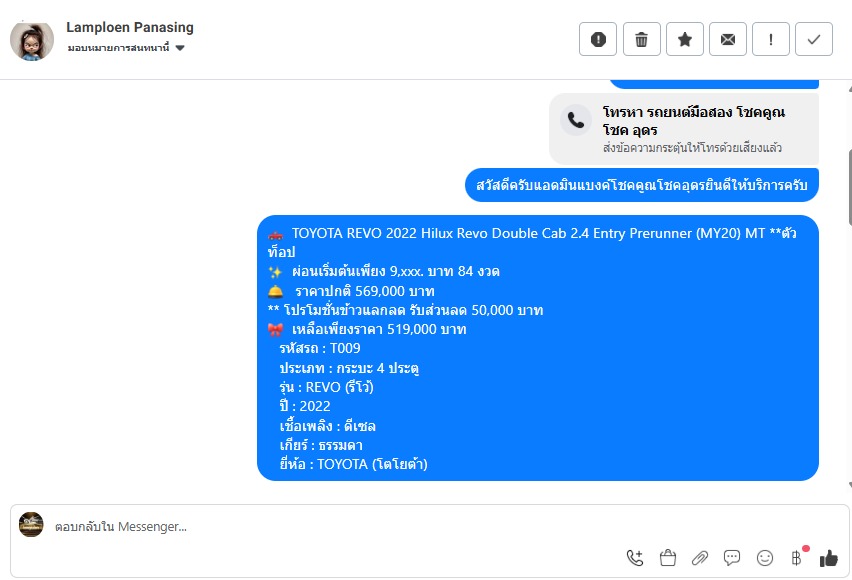The height and width of the screenshot is (580, 852).
Task: Open the assign conversation dropdown
Action: pyautogui.click(x=126, y=48)
